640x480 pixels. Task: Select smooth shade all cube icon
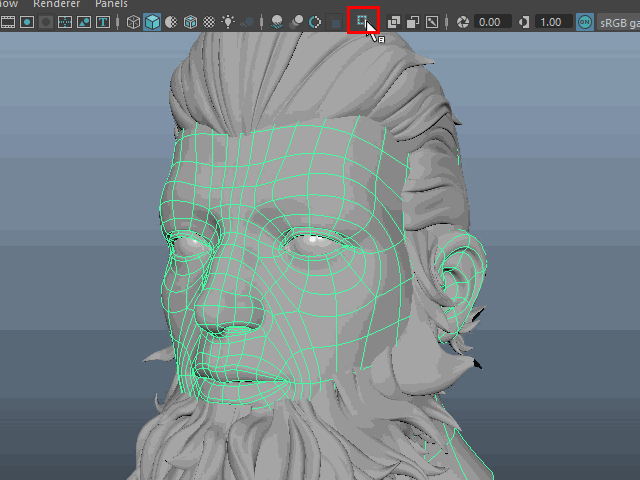tap(152, 21)
